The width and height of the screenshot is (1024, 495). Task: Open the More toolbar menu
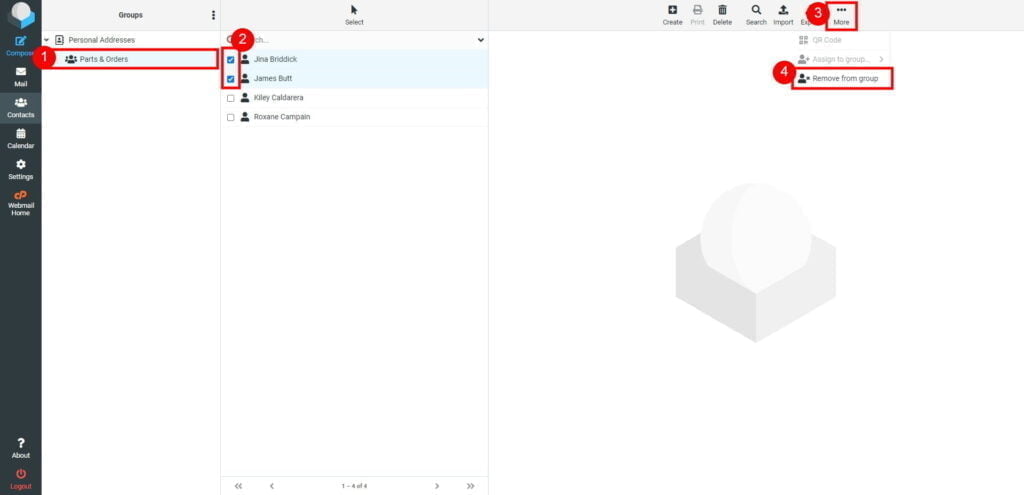click(841, 15)
